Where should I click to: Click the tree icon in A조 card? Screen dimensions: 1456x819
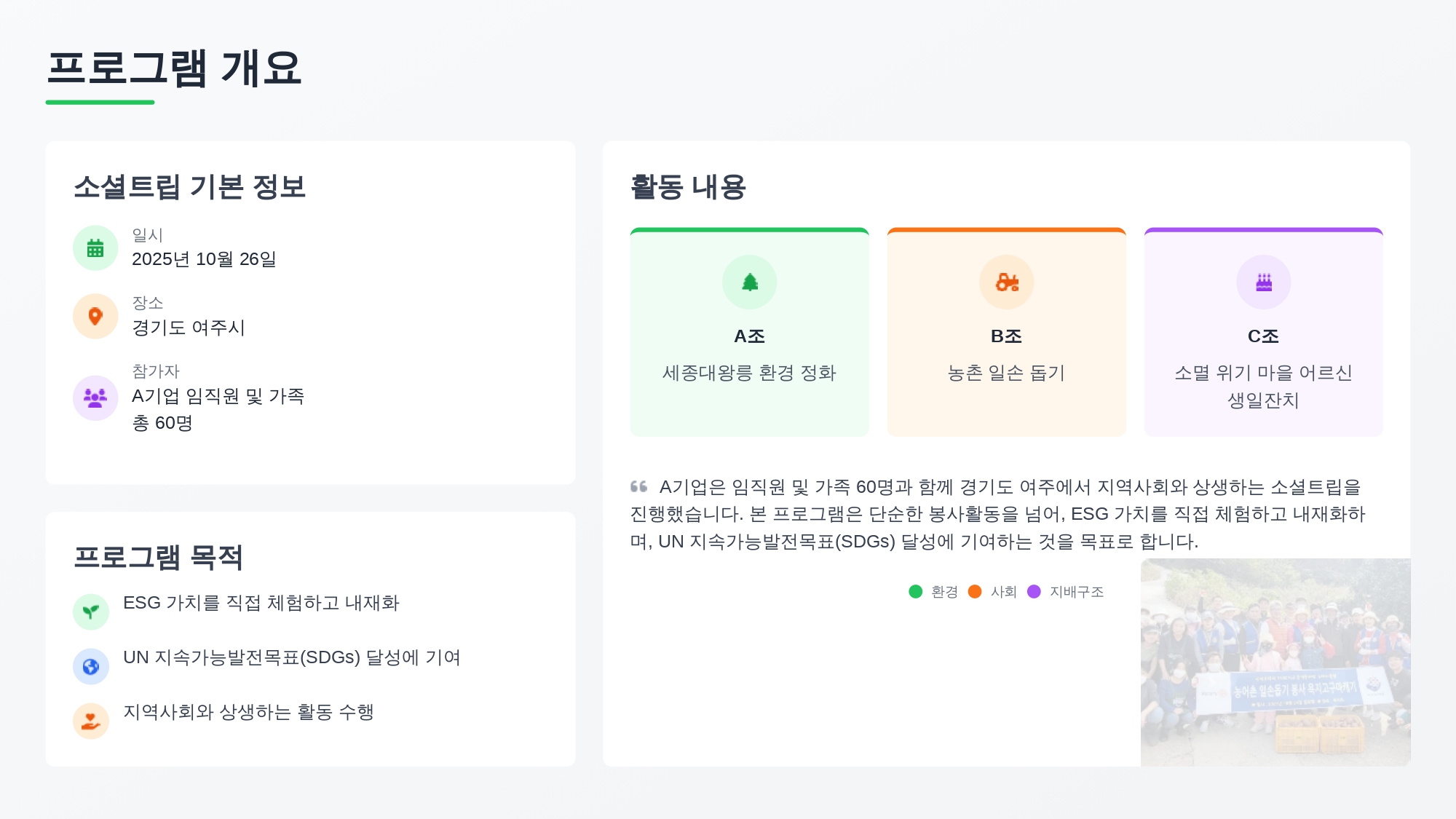click(749, 282)
